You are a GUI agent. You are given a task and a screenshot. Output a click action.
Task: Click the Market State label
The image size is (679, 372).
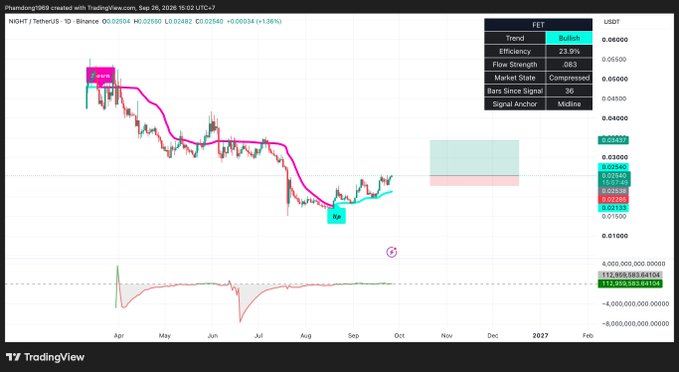point(515,78)
